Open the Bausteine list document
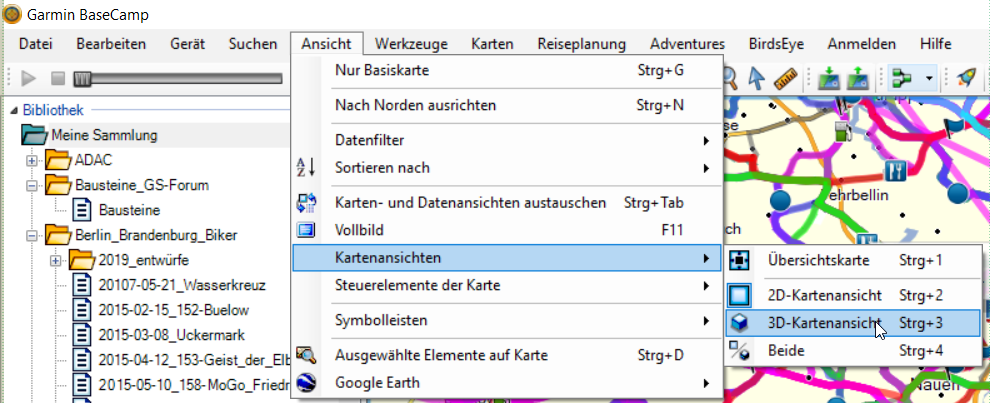The image size is (990, 403). pos(129,210)
